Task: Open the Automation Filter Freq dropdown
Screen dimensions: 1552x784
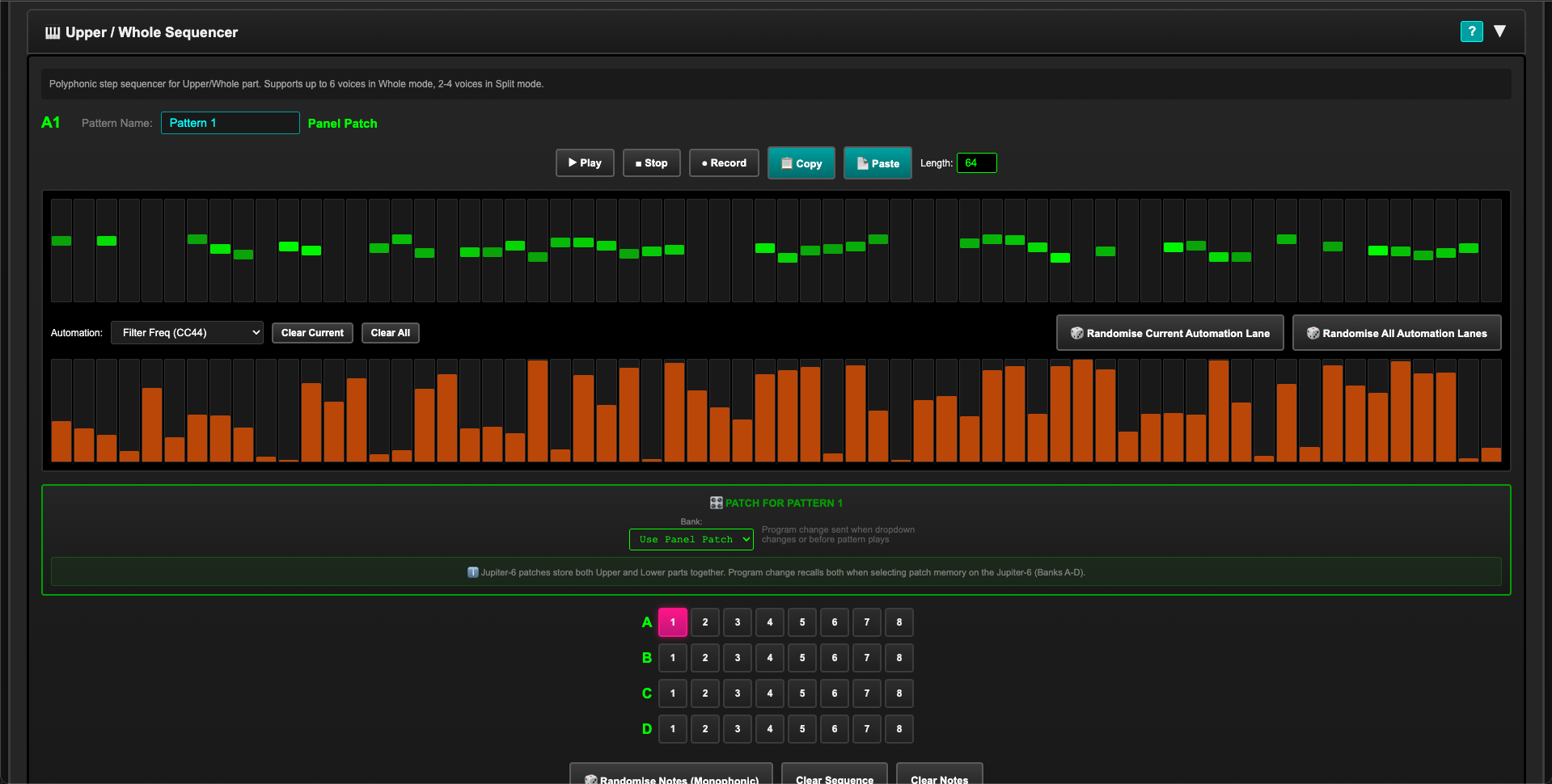Action: click(188, 333)
